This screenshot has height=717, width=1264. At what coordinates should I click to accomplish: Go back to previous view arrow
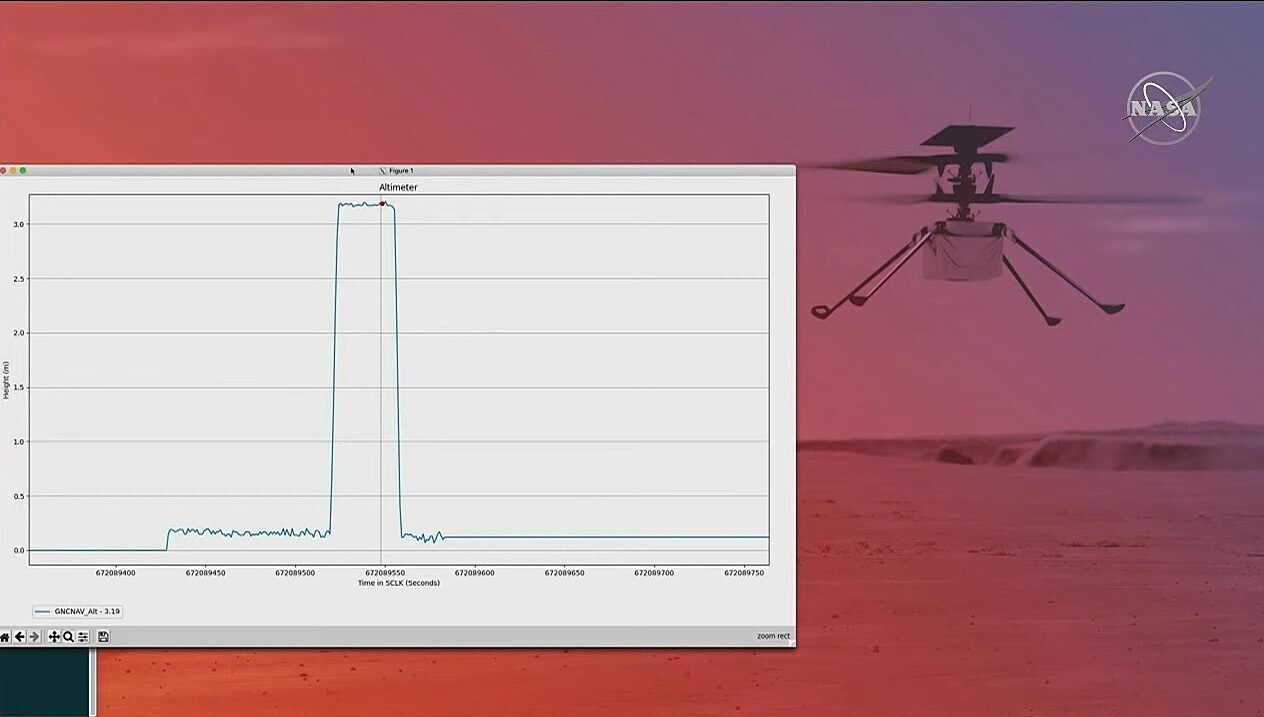coord(19,637)
